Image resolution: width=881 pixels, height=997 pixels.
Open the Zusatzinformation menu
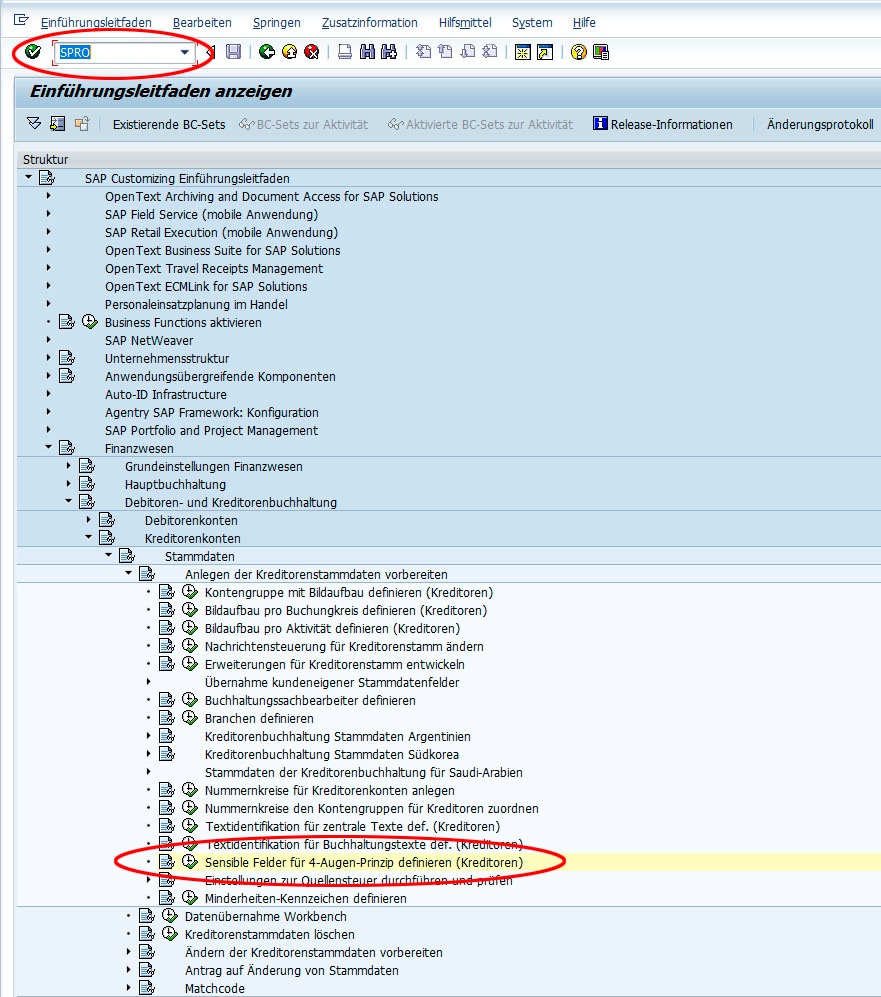(370, 23)
